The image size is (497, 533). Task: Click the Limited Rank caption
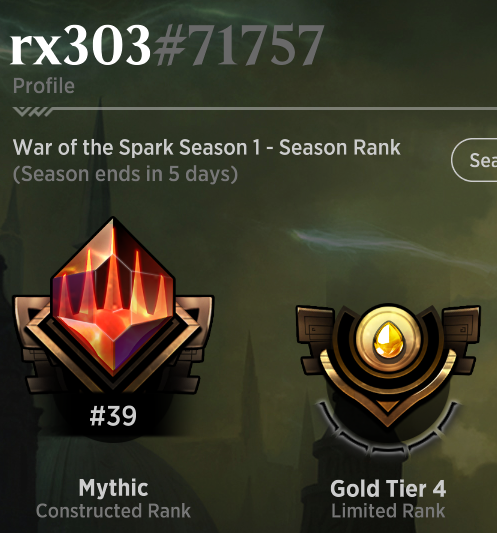[x=388, y=511]
